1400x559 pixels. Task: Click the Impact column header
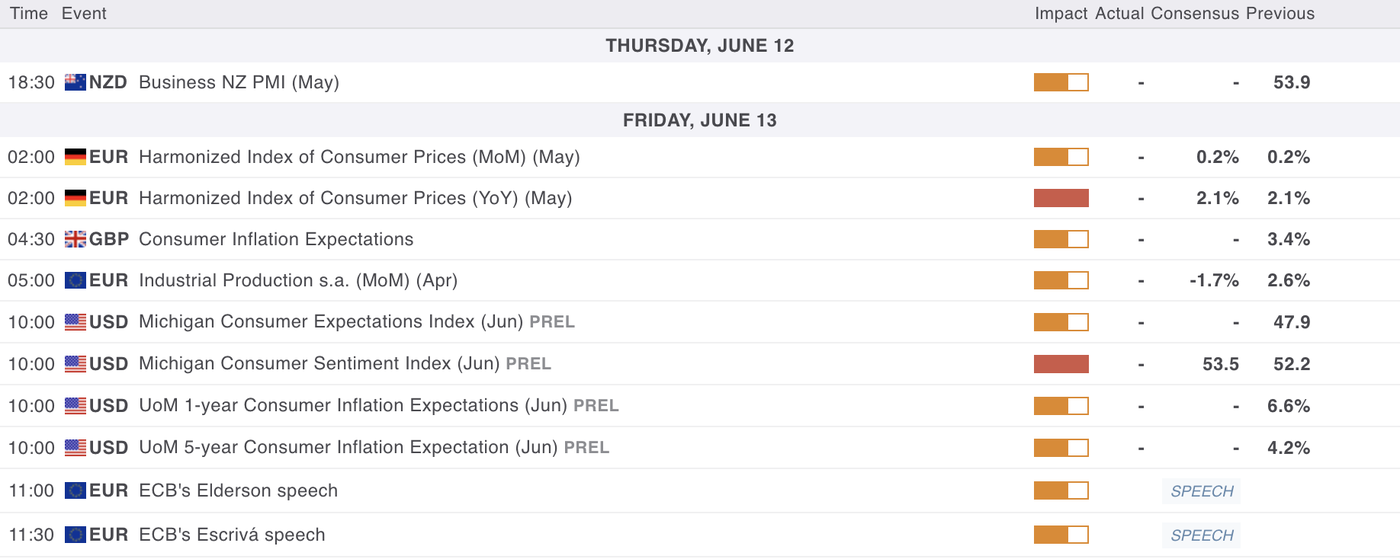(1061, 13)
